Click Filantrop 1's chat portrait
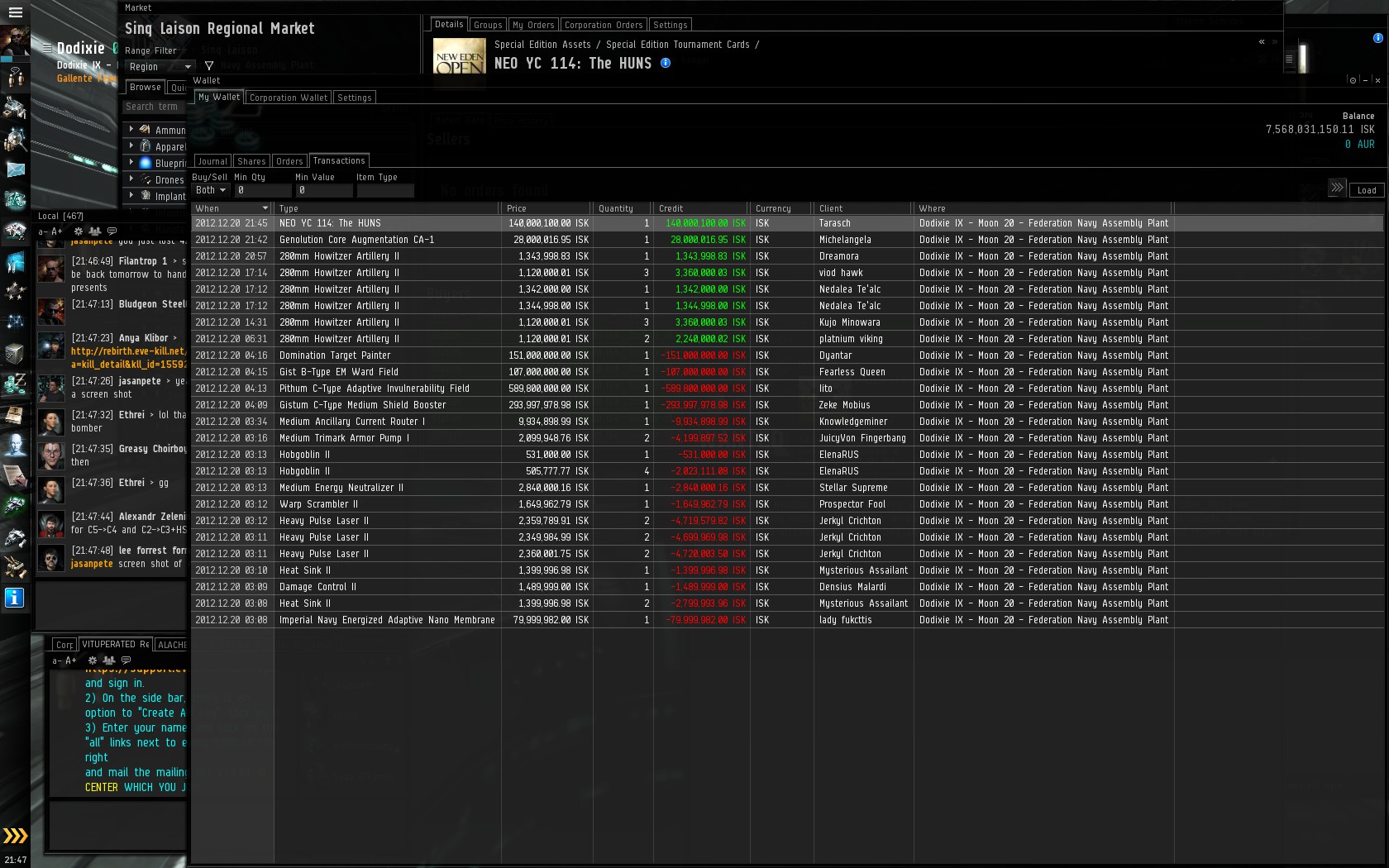 (51, 269)
